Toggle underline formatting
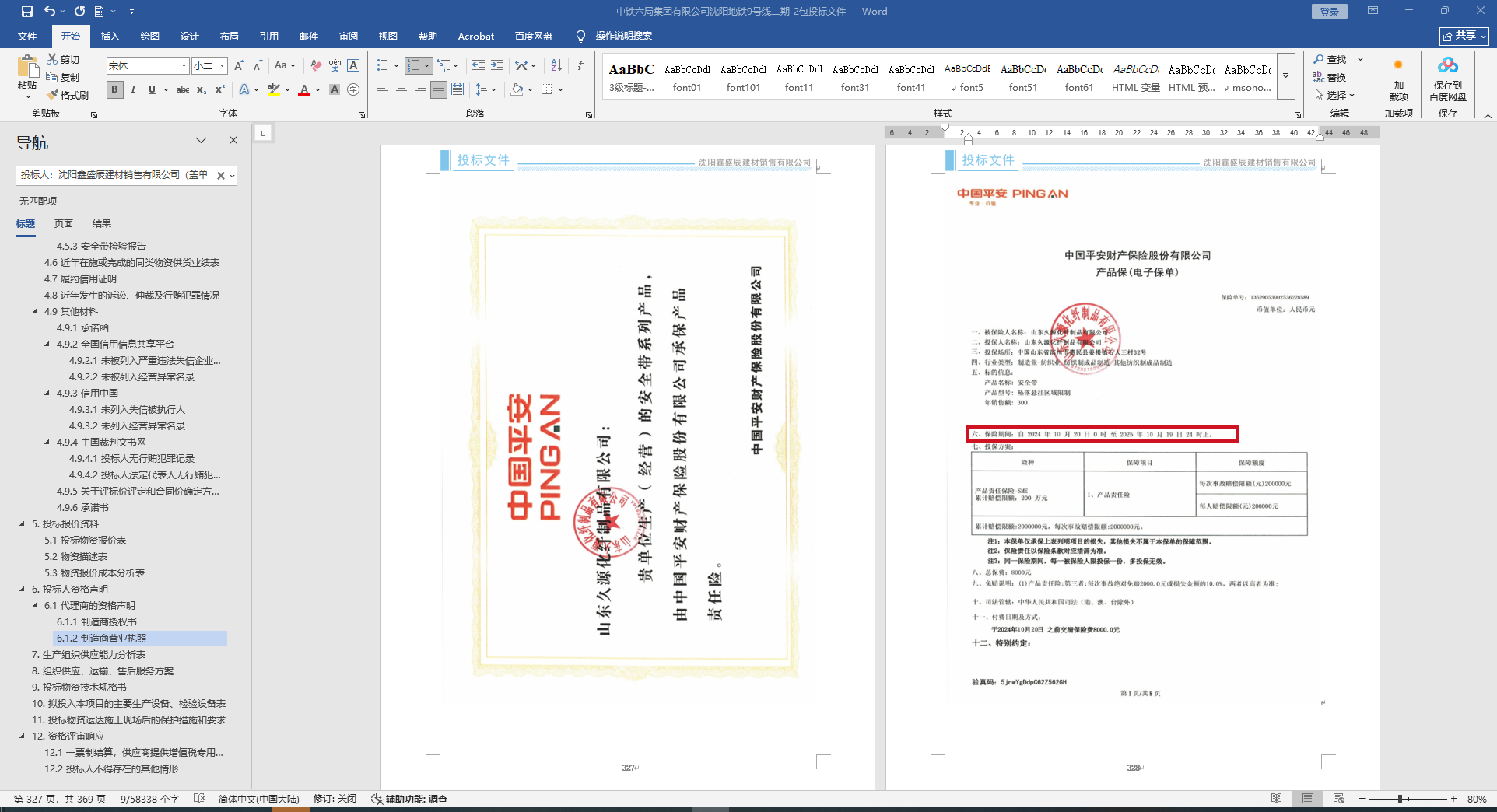This screenshot has width=1497, height=812. coord(152,89)
